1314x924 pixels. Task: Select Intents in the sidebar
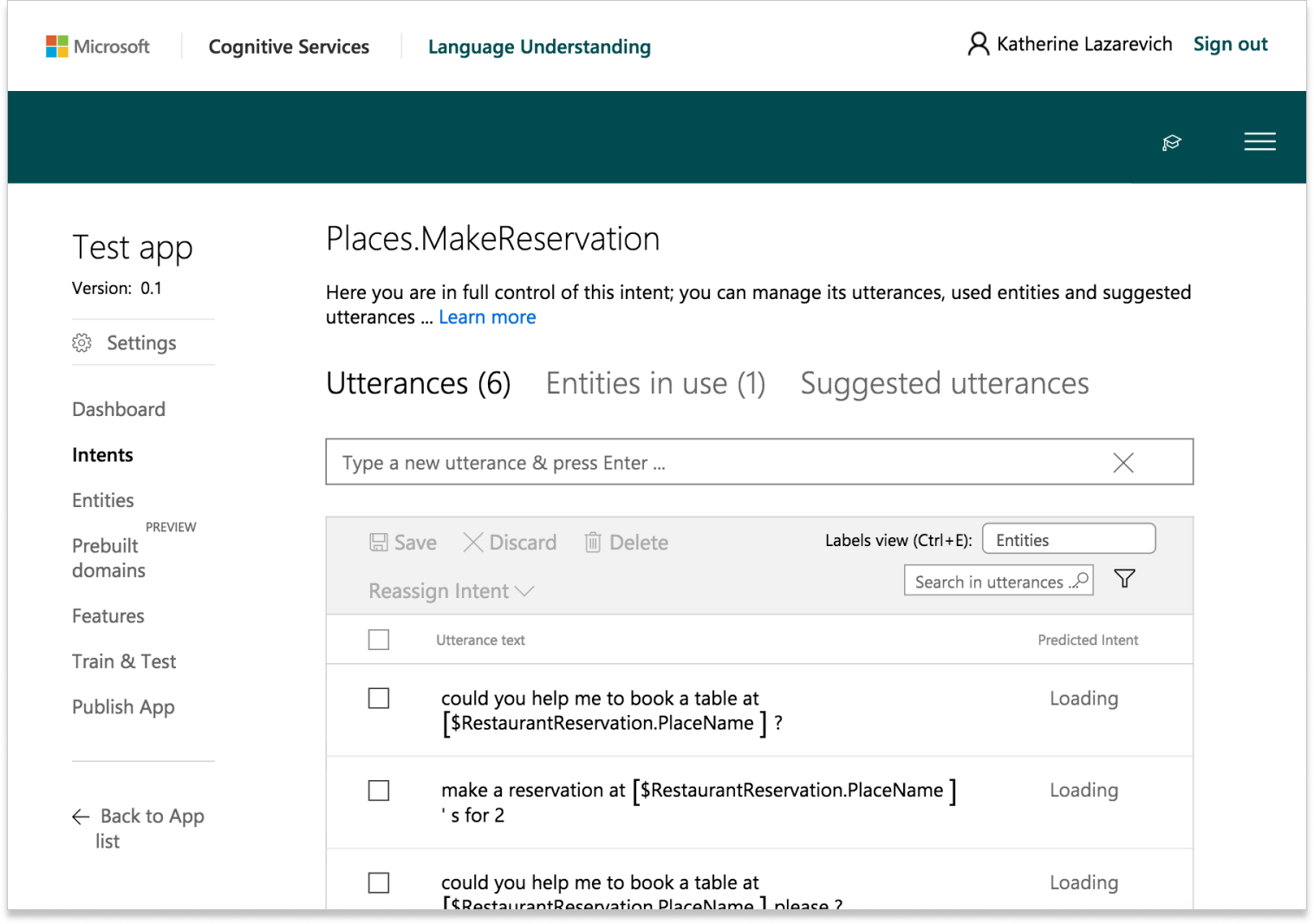pyautogui.click(x=102, y=455)
